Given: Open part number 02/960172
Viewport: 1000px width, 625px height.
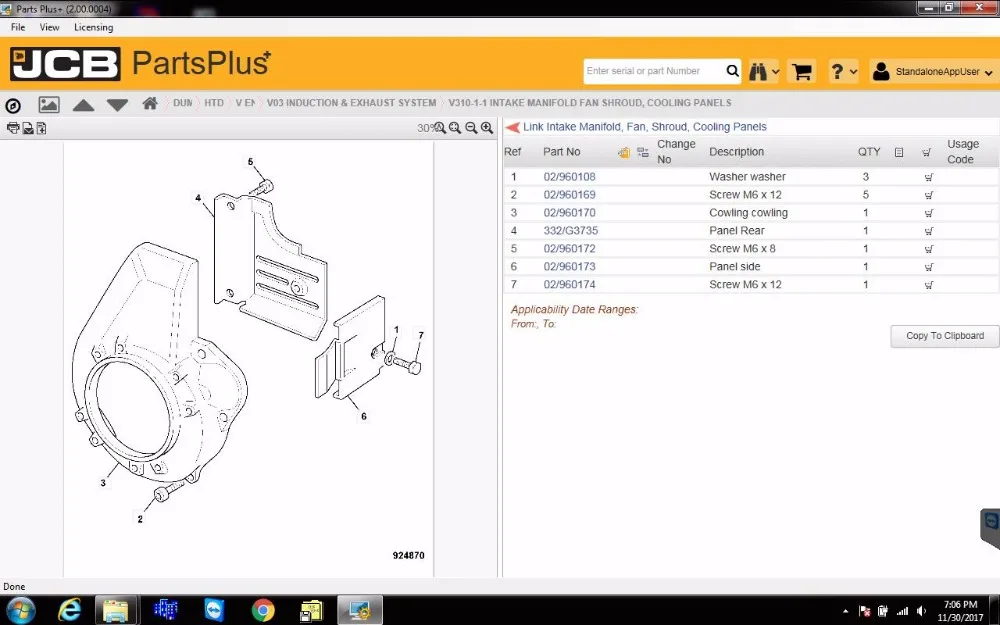Looking at the screenshot, I should [570, 248].
